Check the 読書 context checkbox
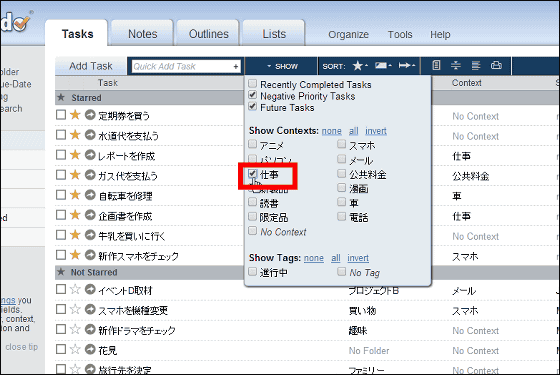Image resolution: width=560 pixels, height=375 pixels. point(252,202)
